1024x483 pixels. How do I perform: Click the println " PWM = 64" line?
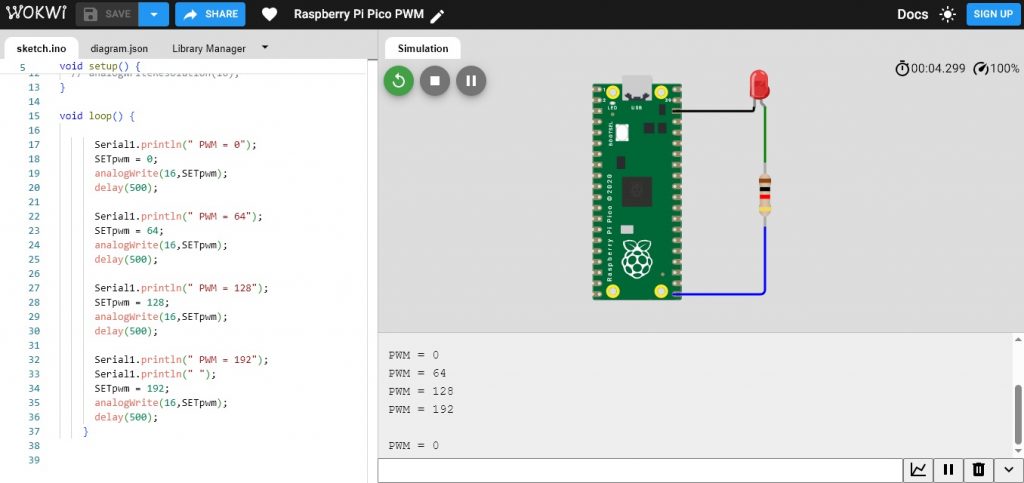click(178, 216)
